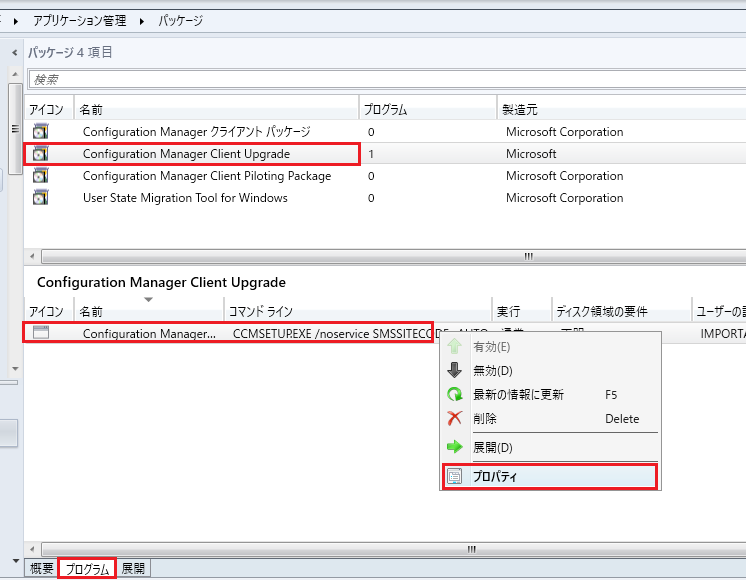Click the Configuration Manager... program name cell
Screen dimensions: 746x580
[149, 334]
